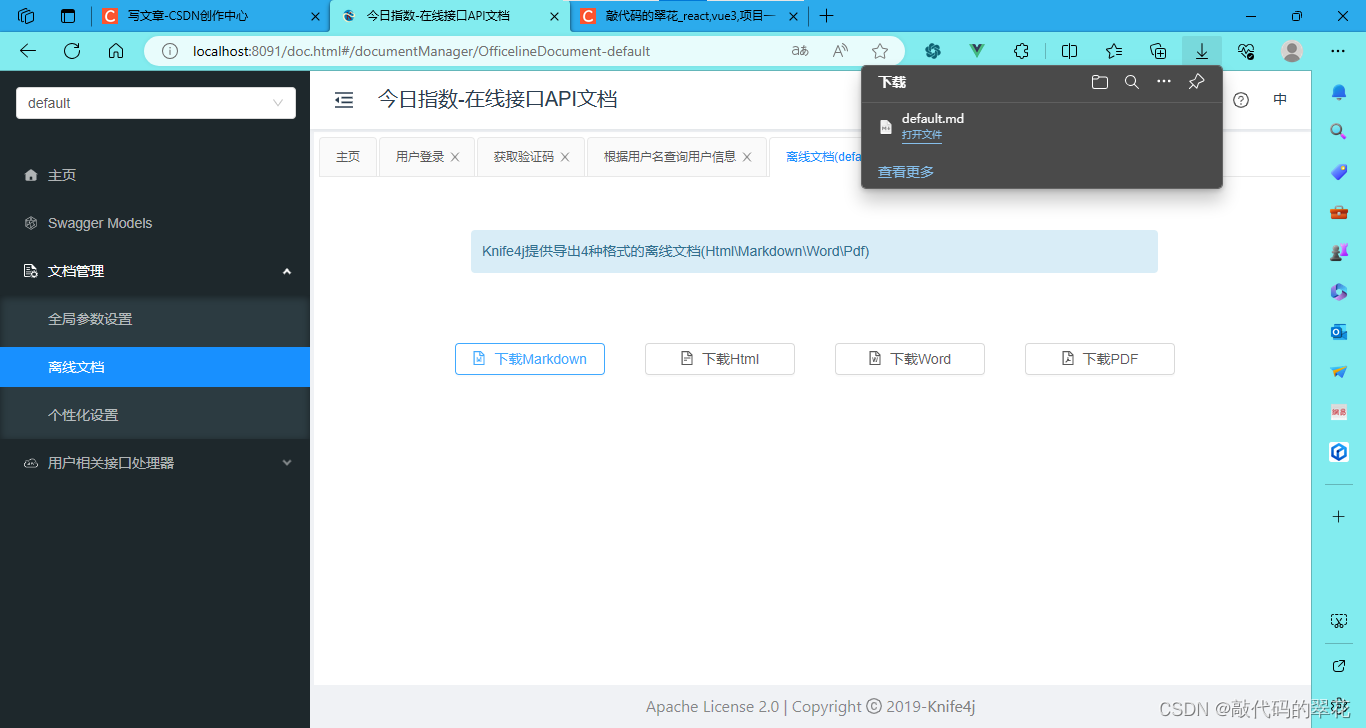View site information icon in address bar
Screen dimensions: 1366x728
tap(170, 51)
